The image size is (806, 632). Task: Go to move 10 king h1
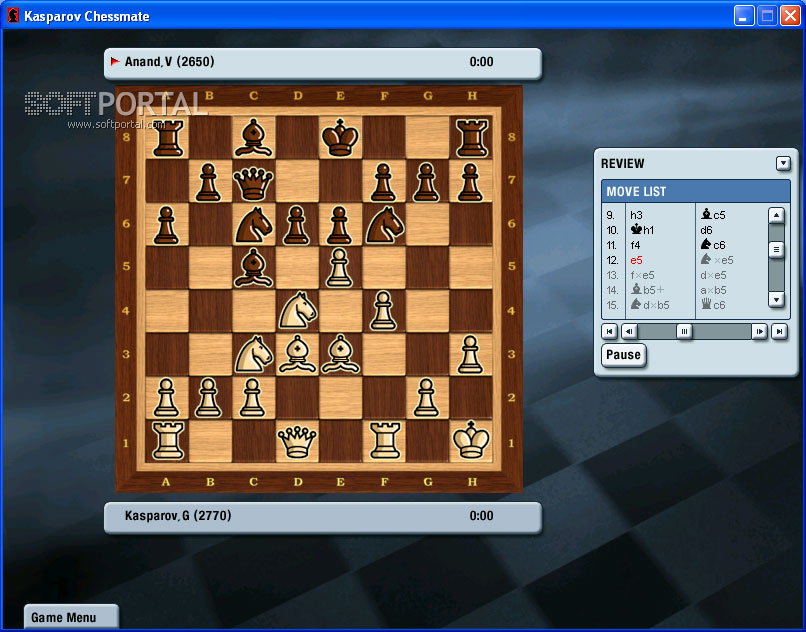coord(642,230)
